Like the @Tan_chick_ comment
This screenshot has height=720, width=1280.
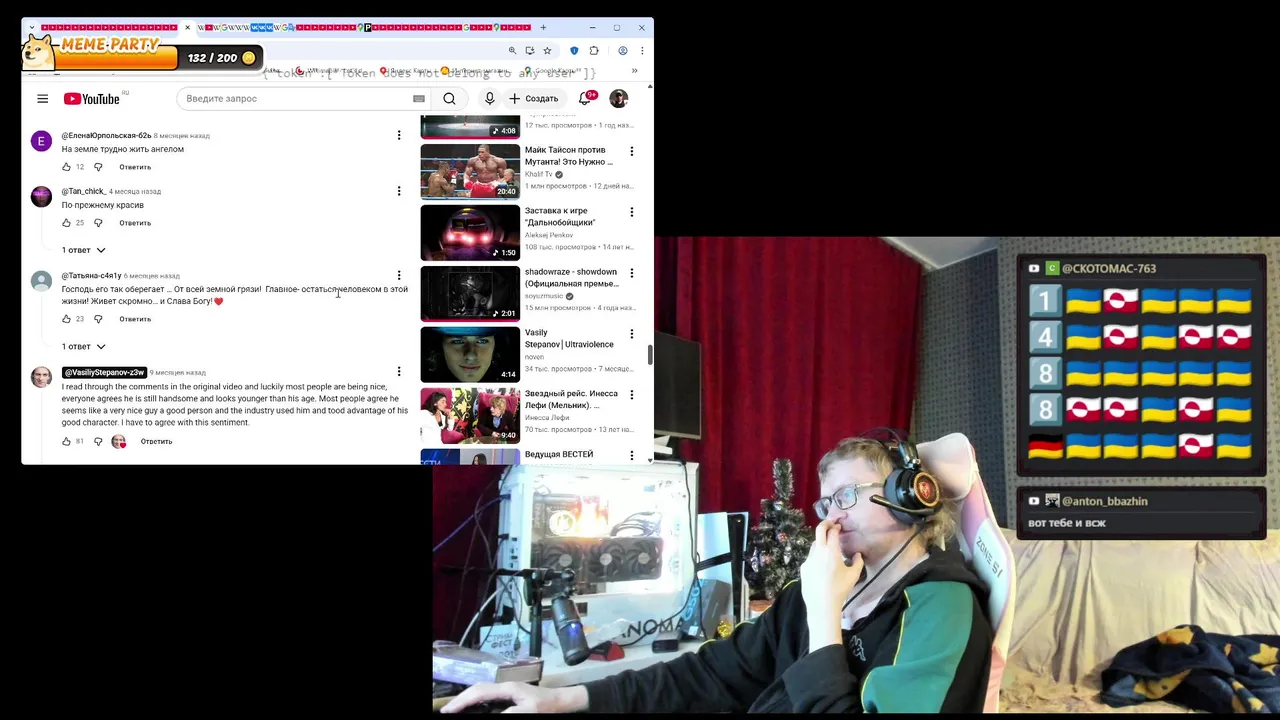pyautogui.click(x=67, y=223)
